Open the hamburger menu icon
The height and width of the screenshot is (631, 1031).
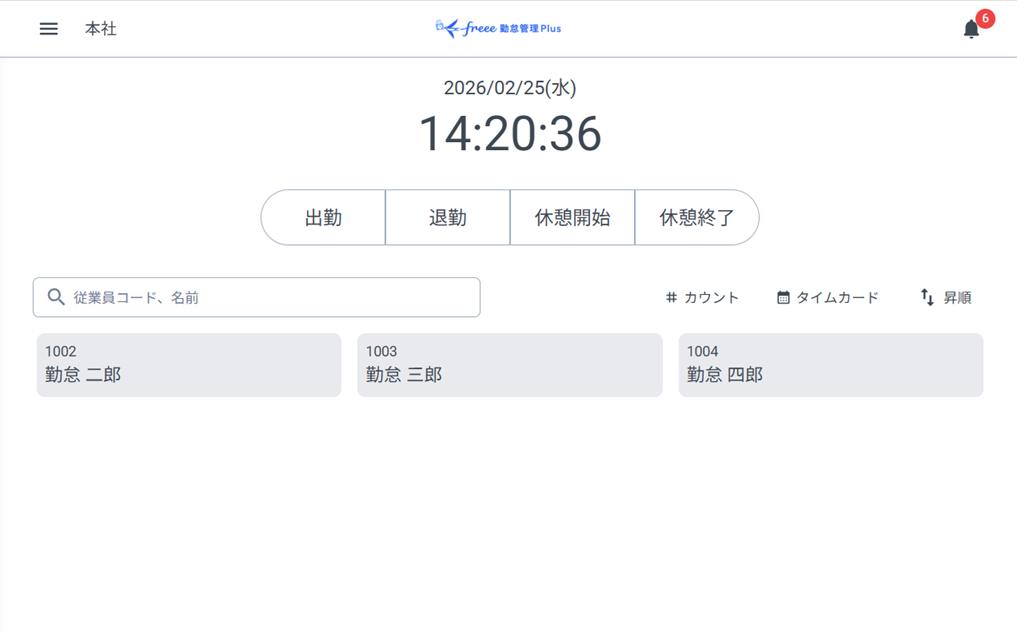pos(49,29)
